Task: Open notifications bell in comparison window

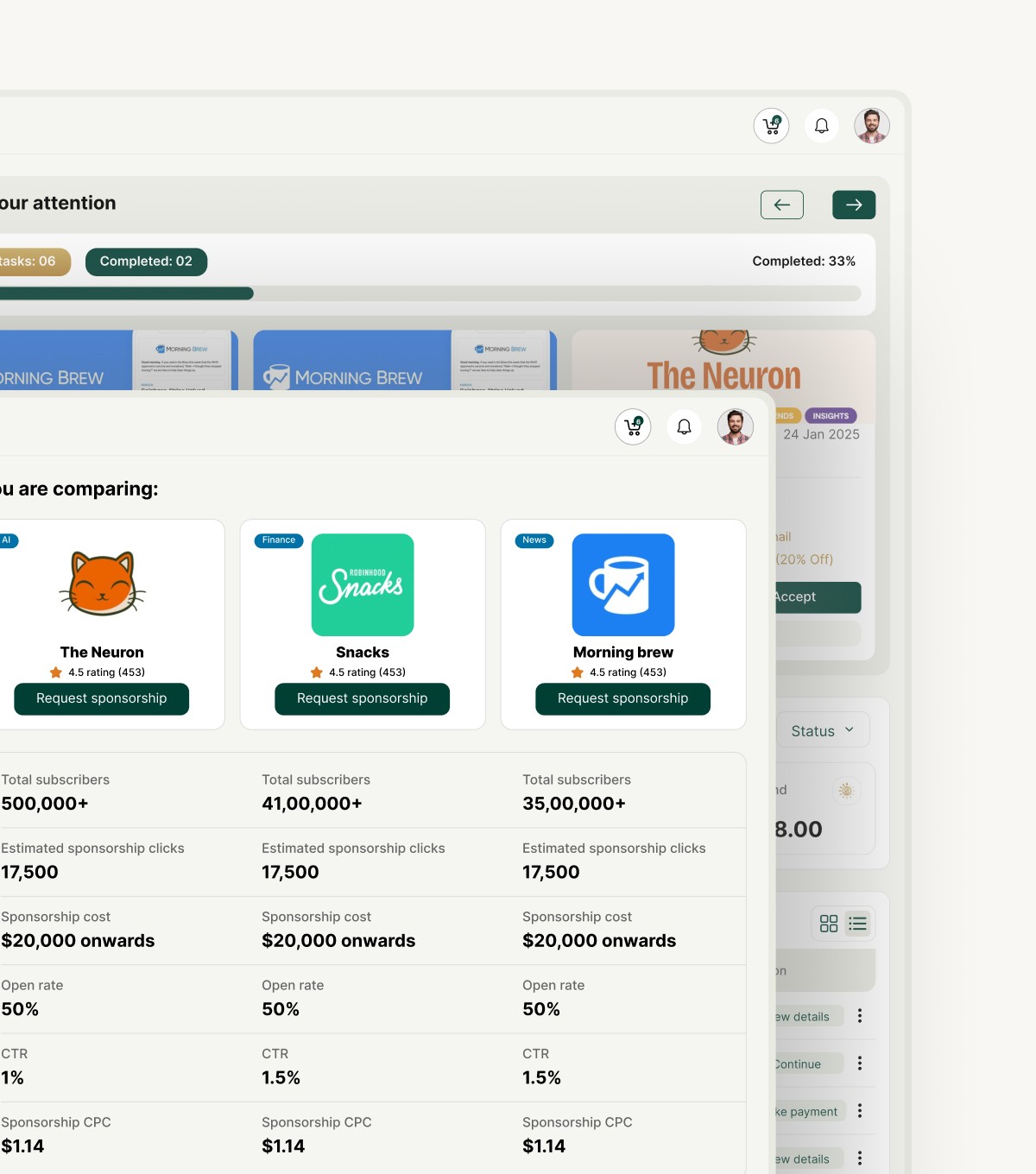Action: point(684,426)
